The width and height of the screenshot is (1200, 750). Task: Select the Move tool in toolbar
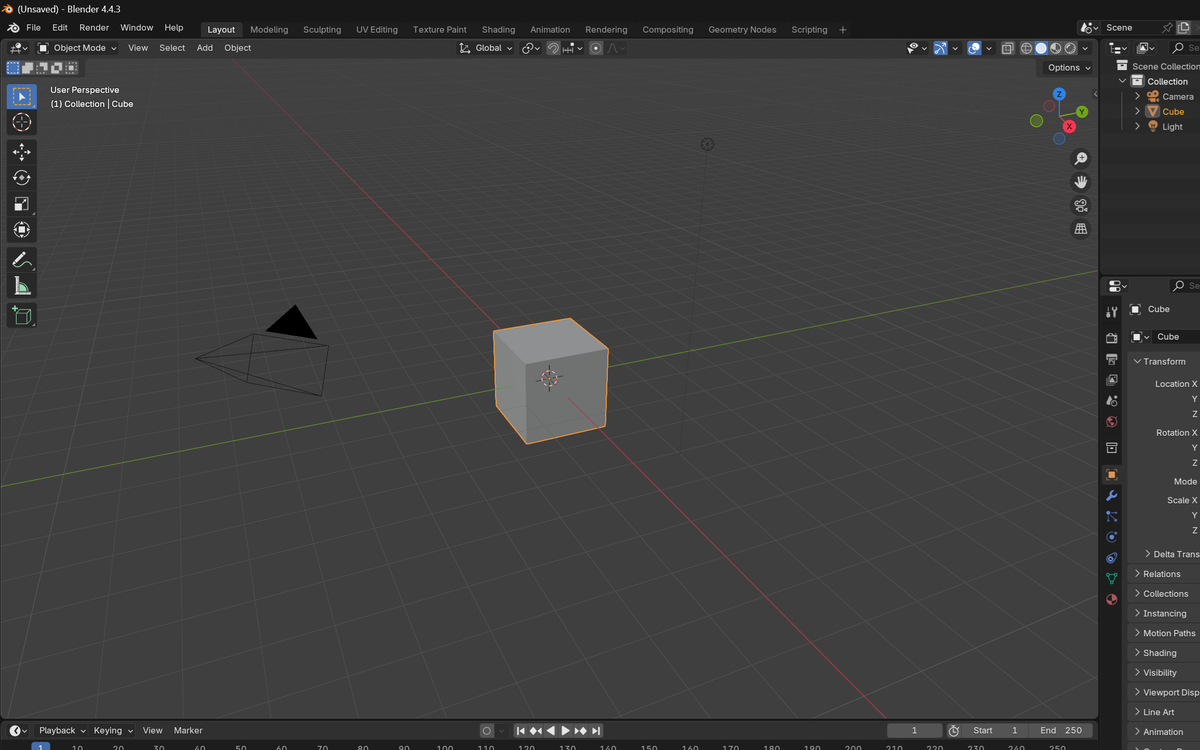[x=21, y=152]
